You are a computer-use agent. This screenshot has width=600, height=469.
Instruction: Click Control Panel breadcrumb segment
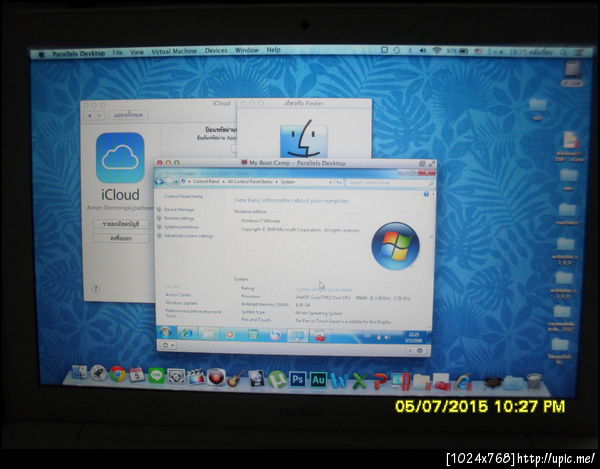click(206, 182)
